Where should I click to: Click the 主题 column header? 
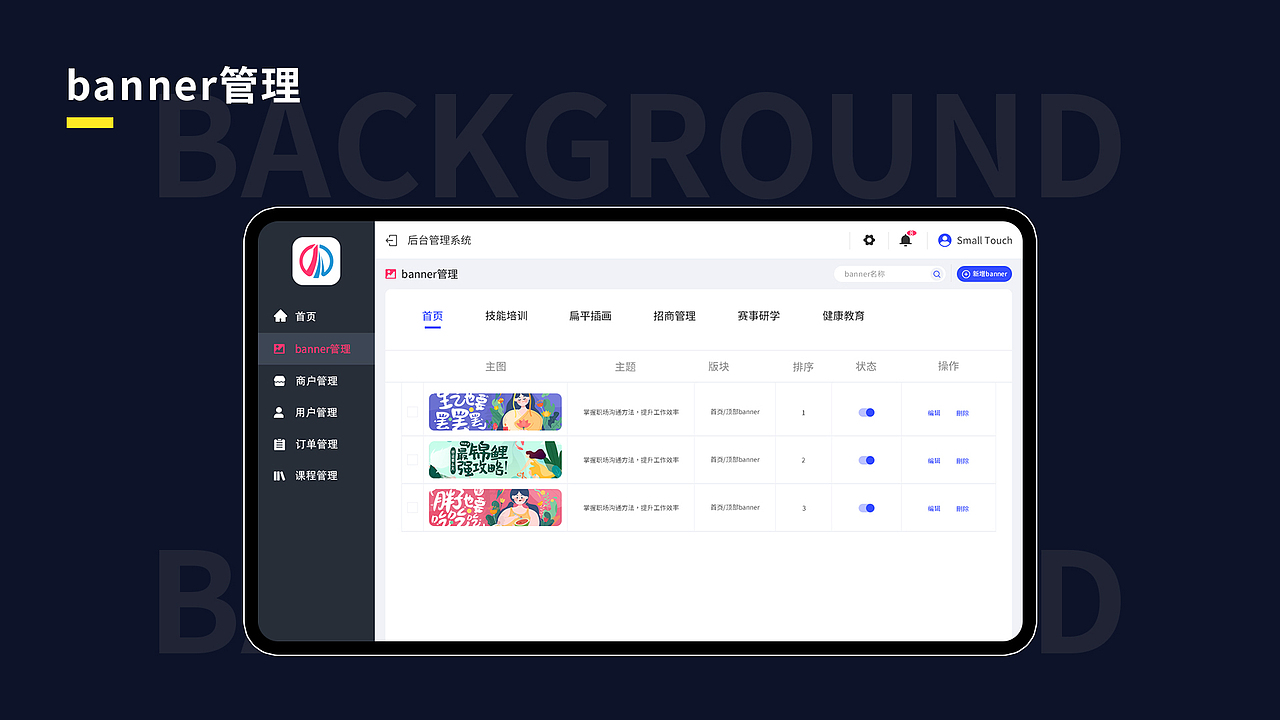(x=625, y=367)
